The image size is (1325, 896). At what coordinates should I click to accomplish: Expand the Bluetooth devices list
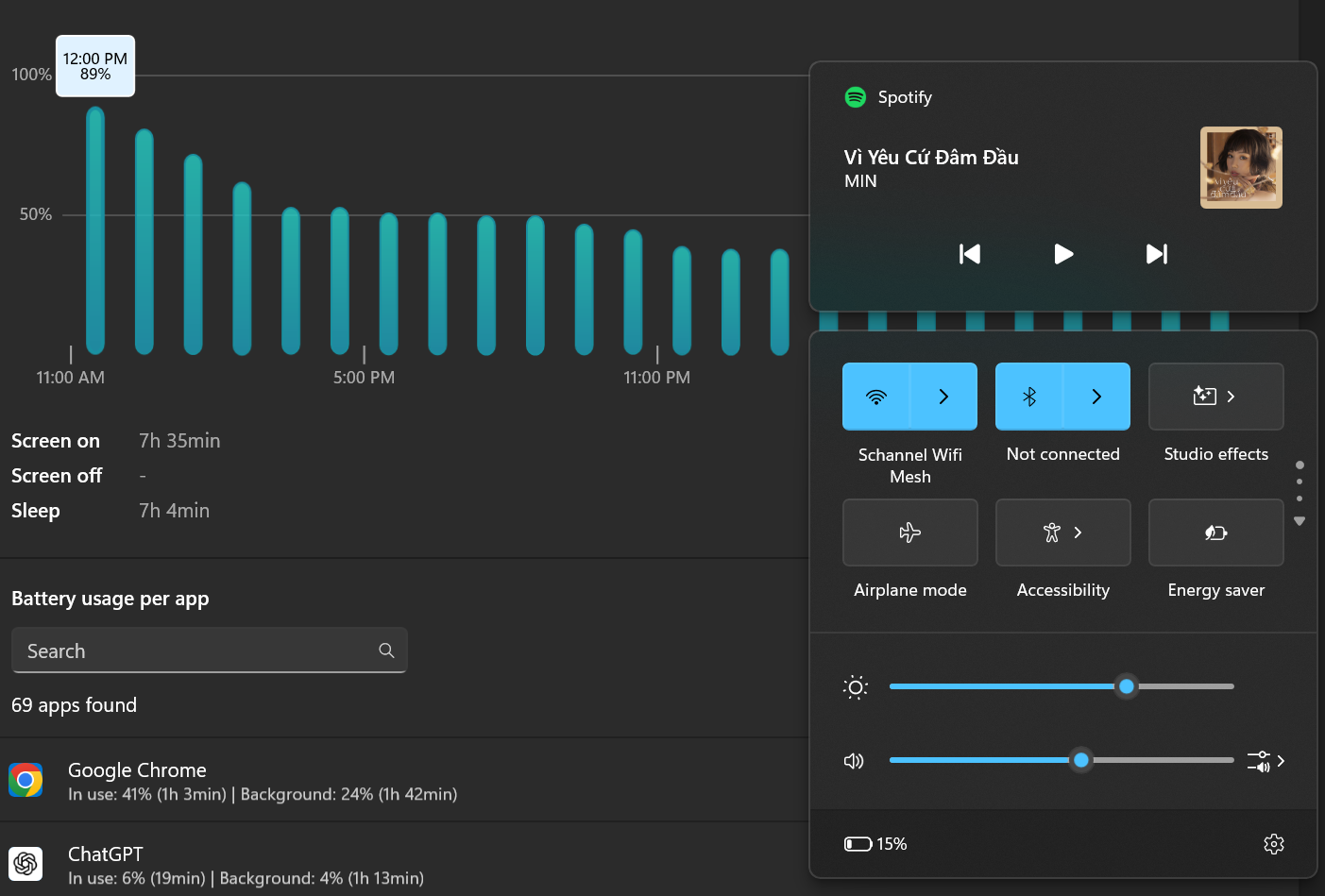tap(1096, 397)
